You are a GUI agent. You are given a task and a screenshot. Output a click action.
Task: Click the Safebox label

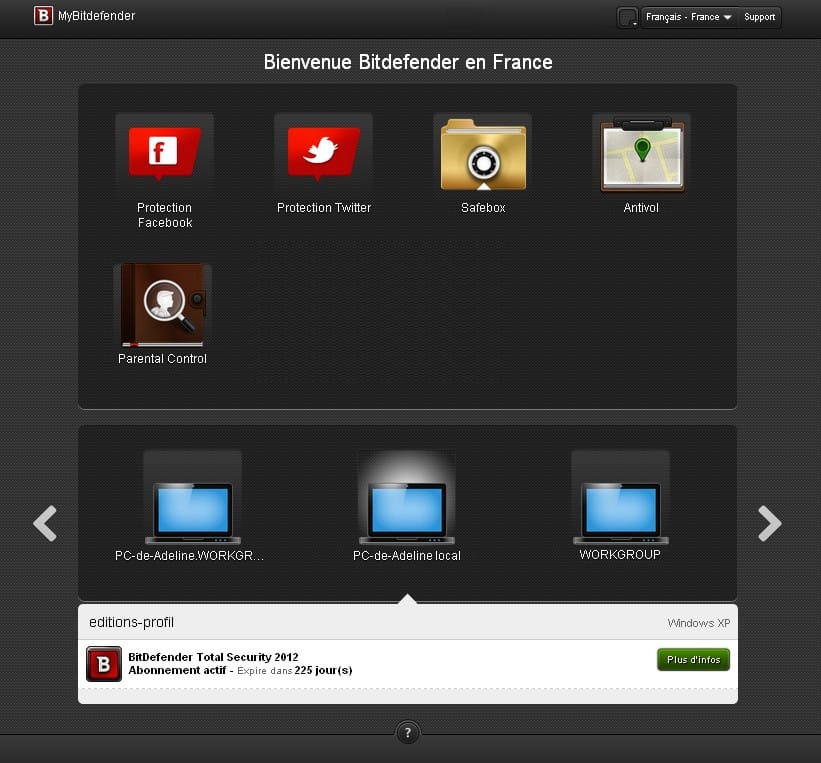pyautogui.click(x=483, y=208)
